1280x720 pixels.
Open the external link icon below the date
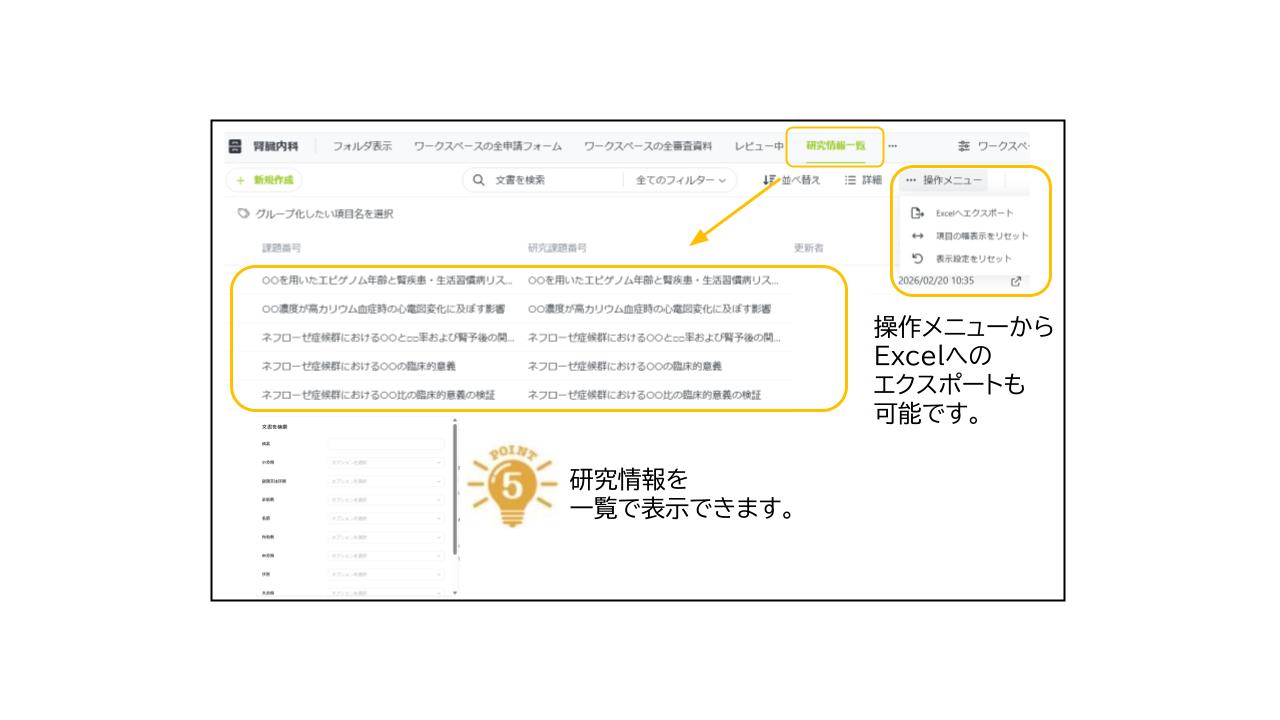pos(1016,281)
